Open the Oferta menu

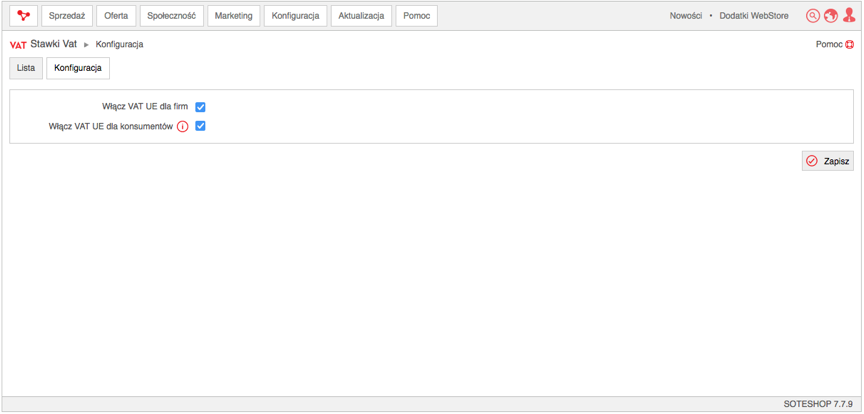coord(116,16)
